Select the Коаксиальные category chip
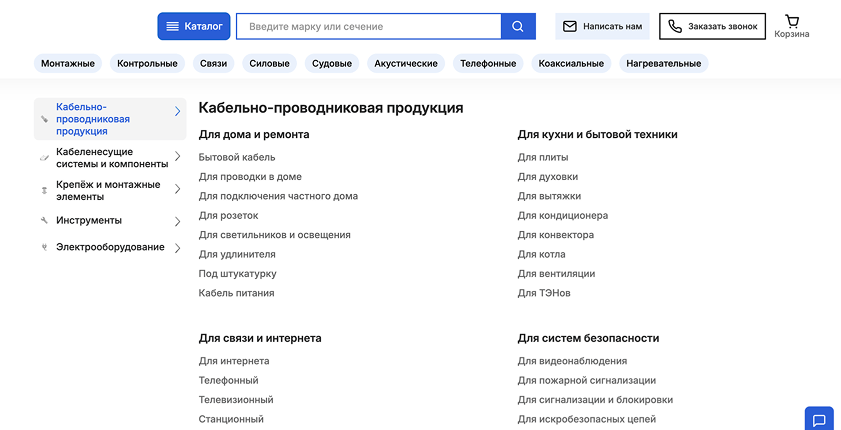Screen dimensions: 841x430 click(570, 64)
